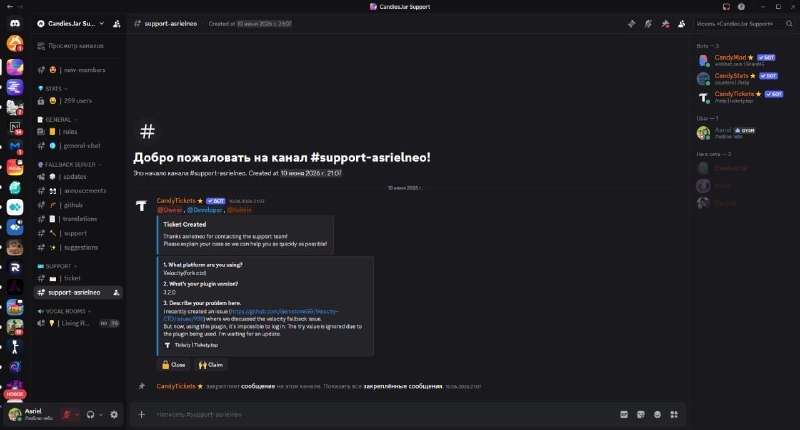This screenshot has width=800, height=430.
Task: Open the emoji picker icon
Action: (658, 415)
